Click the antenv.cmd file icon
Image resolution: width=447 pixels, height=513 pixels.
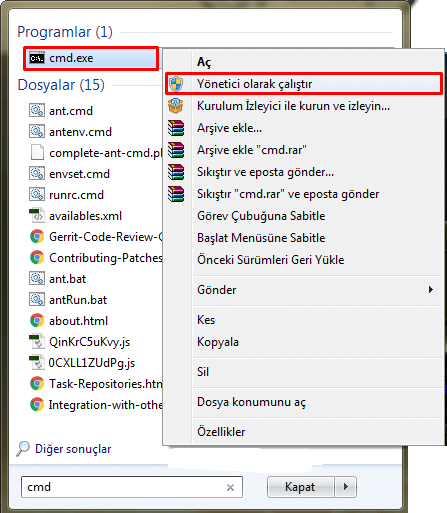37,132
